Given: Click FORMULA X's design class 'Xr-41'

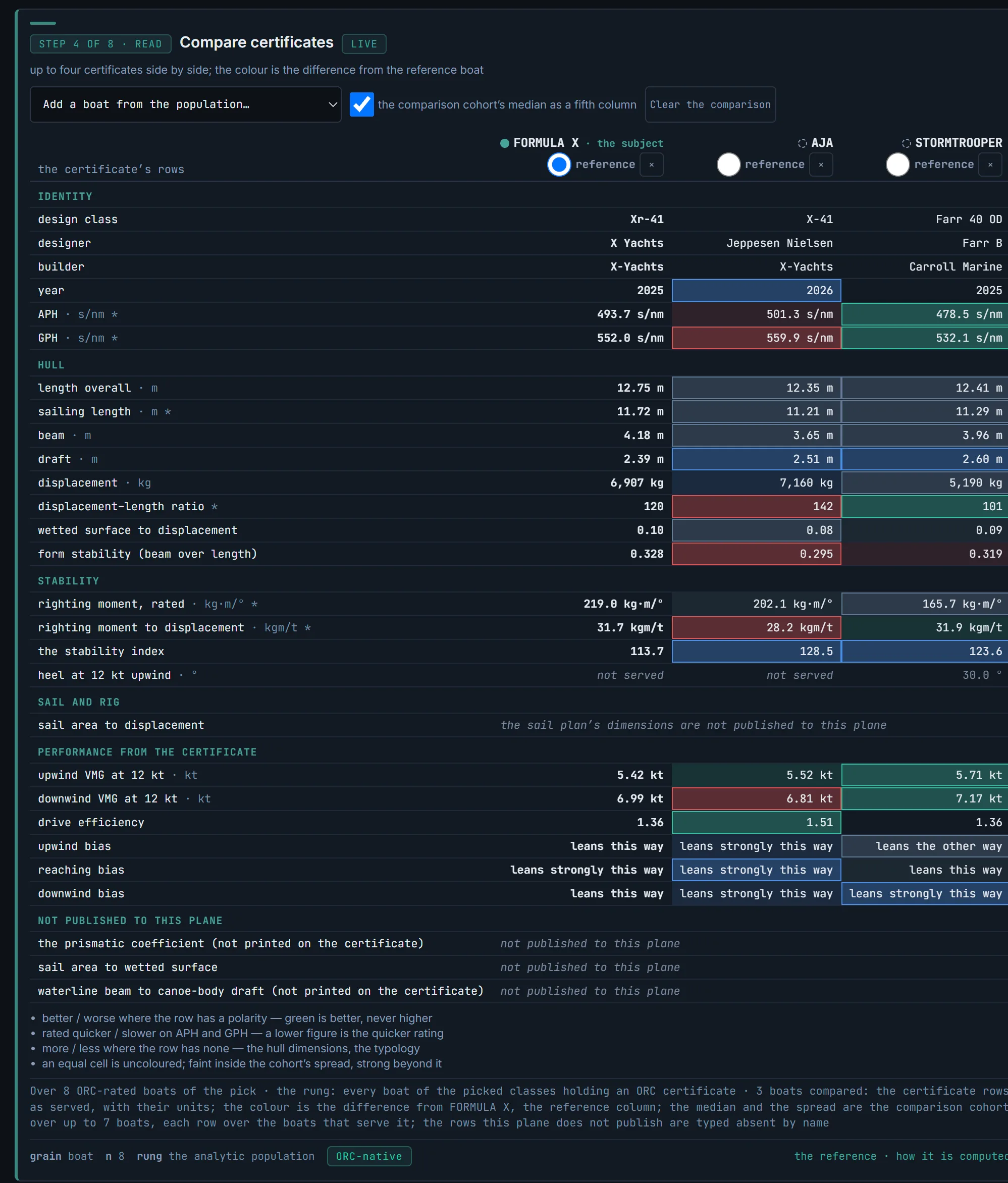Looking at the screenshot, I should click(x=647, y=219).
